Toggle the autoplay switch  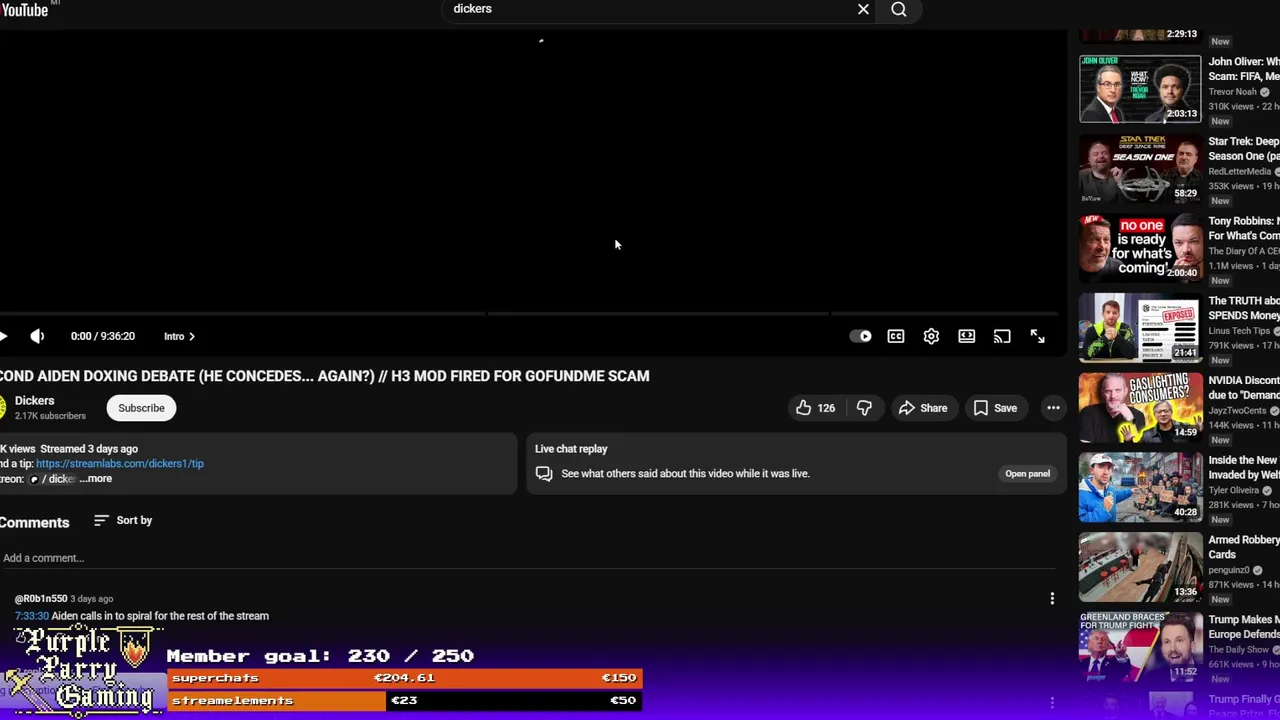(860, 336)
